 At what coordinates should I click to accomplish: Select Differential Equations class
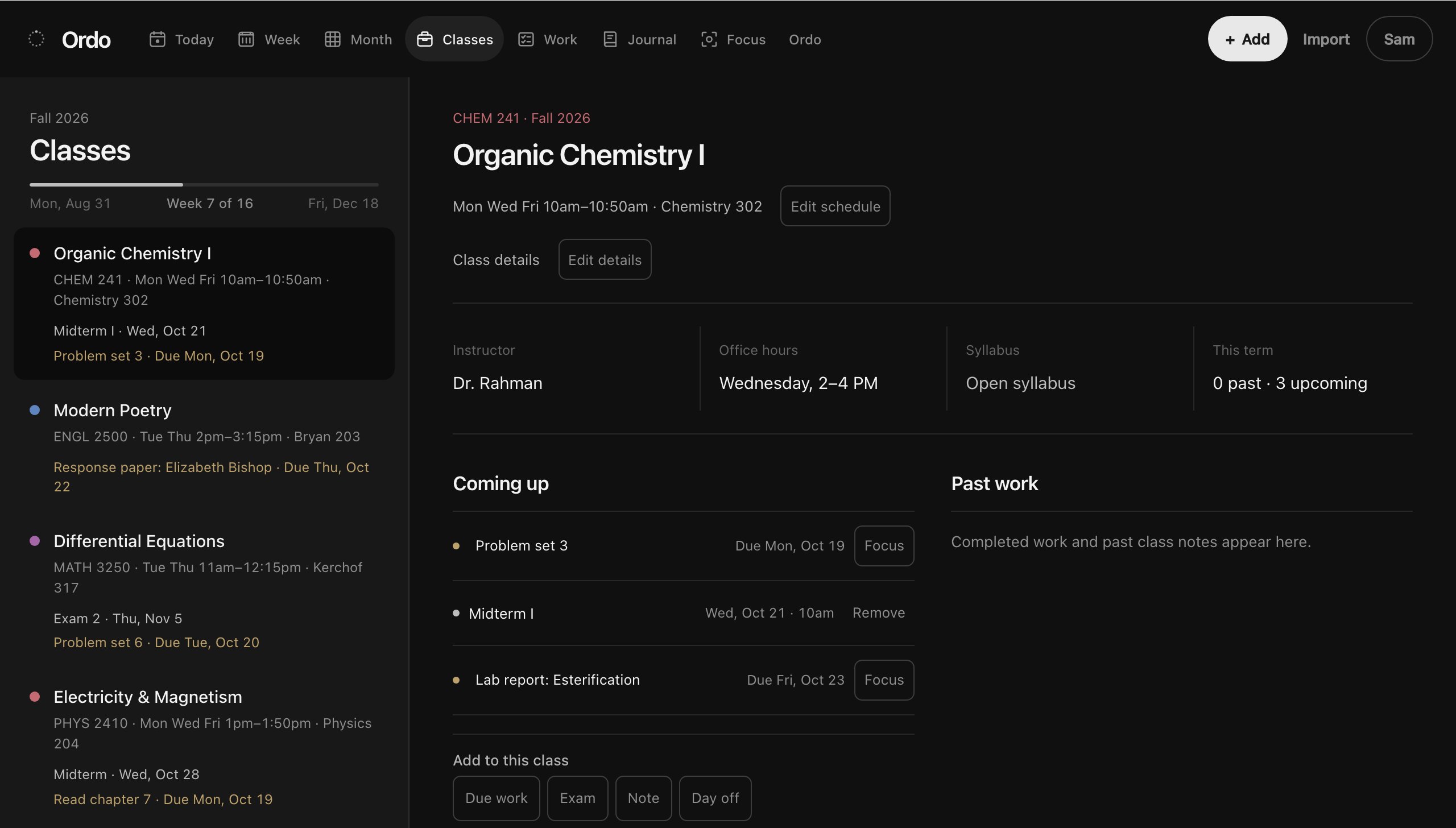pos(204,591)
